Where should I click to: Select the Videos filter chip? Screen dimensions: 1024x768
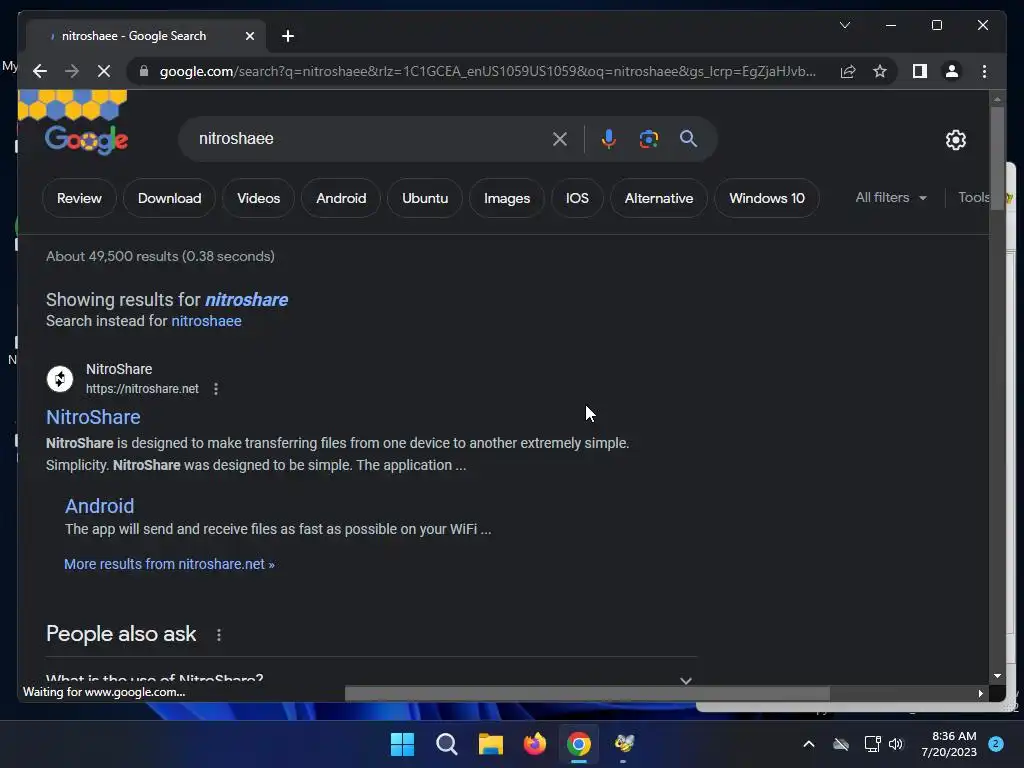point(258,198)
